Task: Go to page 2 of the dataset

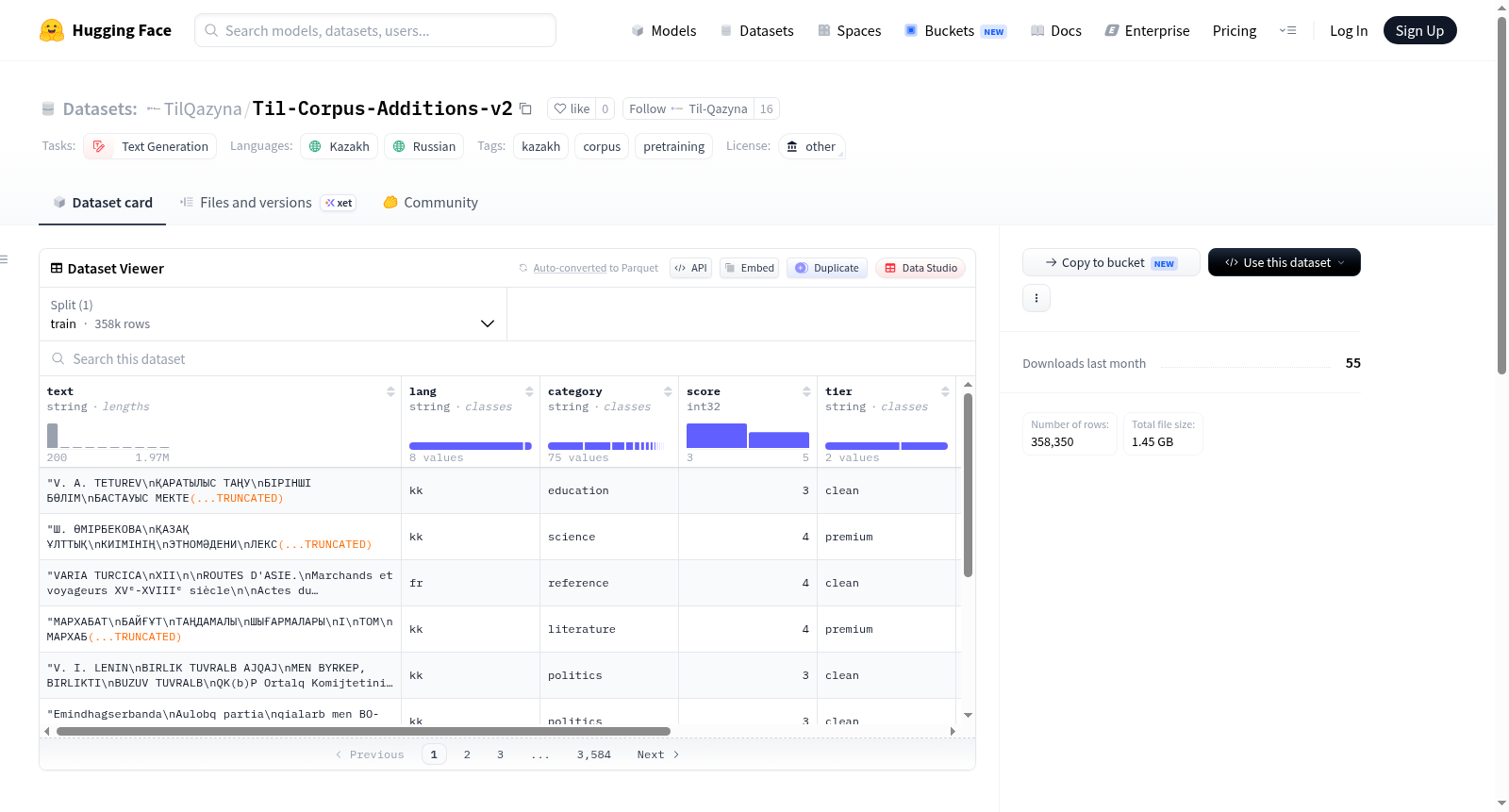Action: [x=467, y=754]
